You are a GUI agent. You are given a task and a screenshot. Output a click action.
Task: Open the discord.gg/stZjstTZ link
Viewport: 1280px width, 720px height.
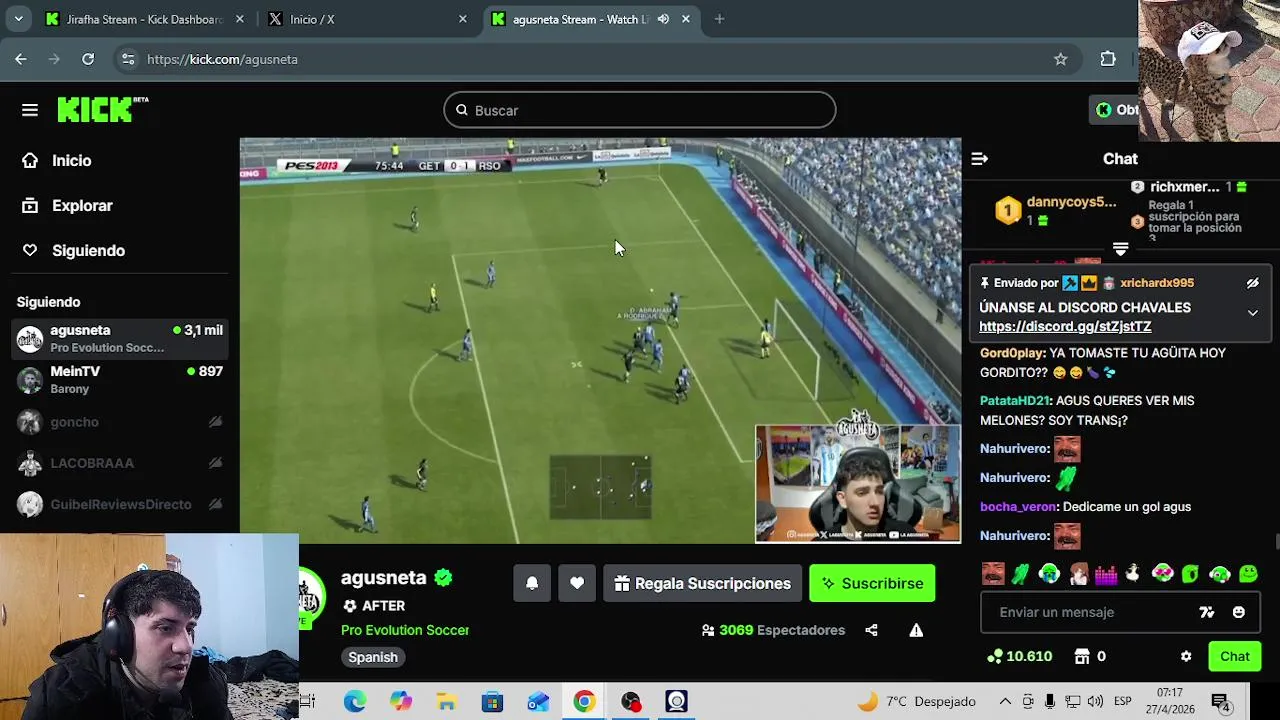pos(1065,327)
